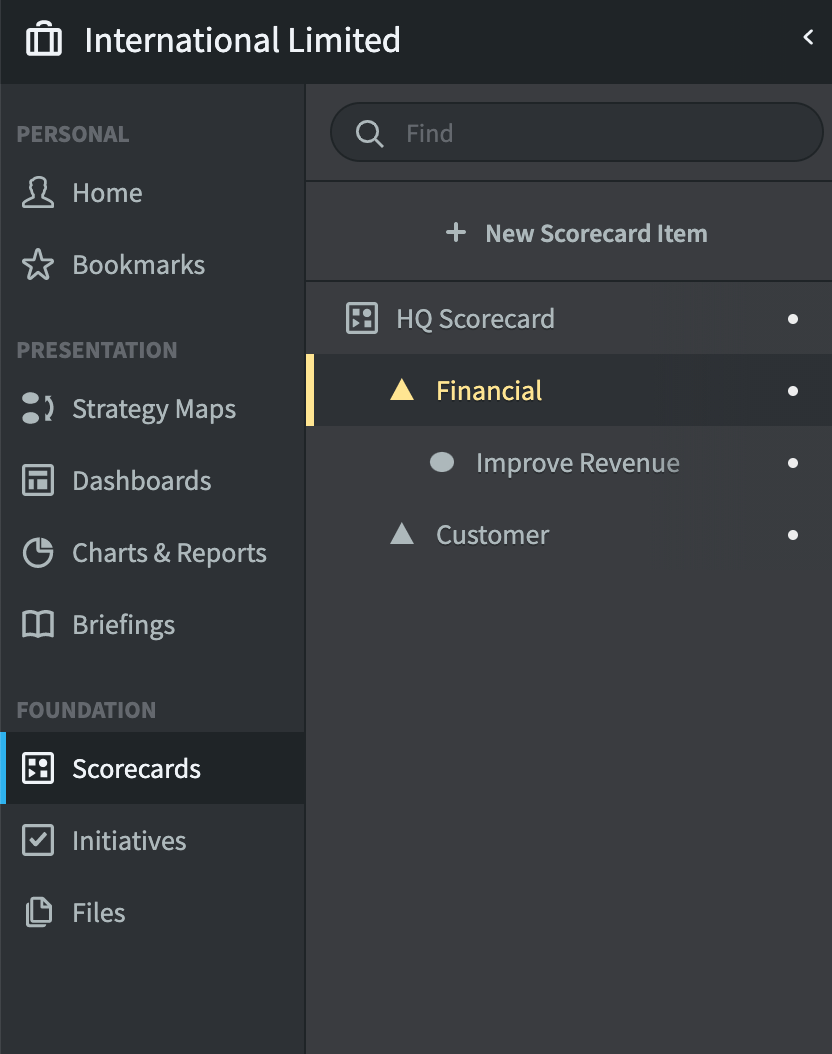Expand the Customer perspective triangle
The width and height of the screenshot is (832, 1054).
coord(404,535)
